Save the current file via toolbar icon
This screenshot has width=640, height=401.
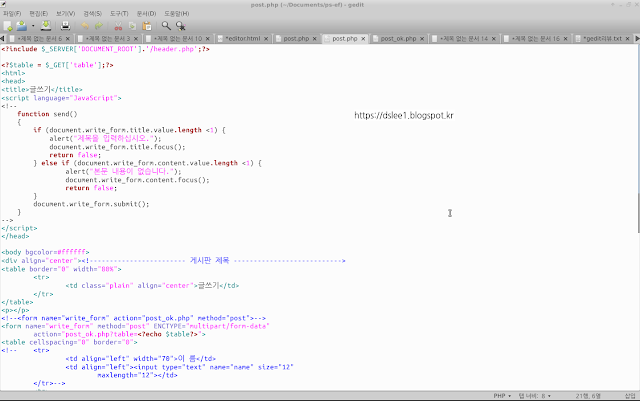click(x=46, y=26)
